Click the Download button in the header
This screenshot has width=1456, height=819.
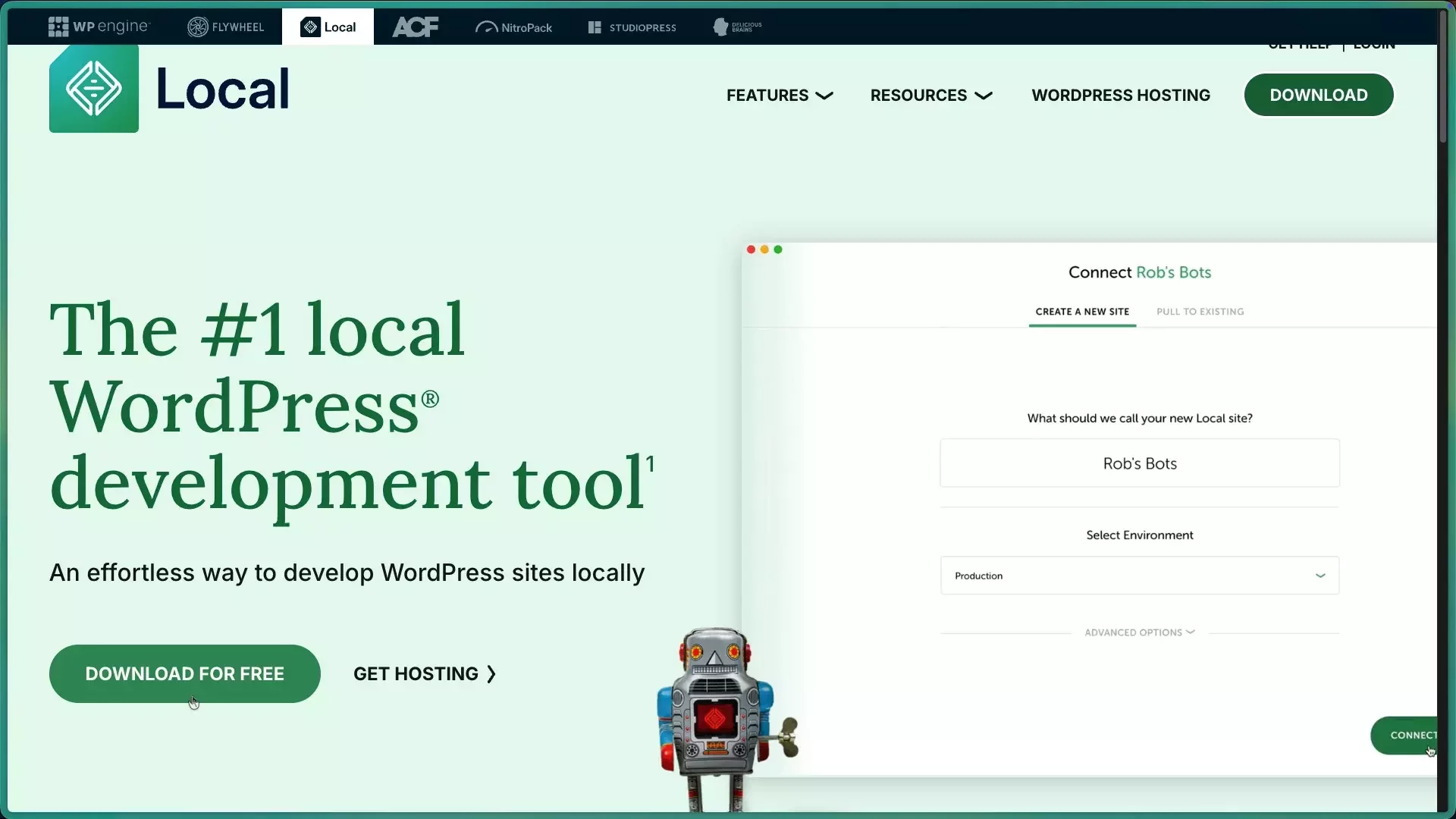click(x=1318, y=94)
